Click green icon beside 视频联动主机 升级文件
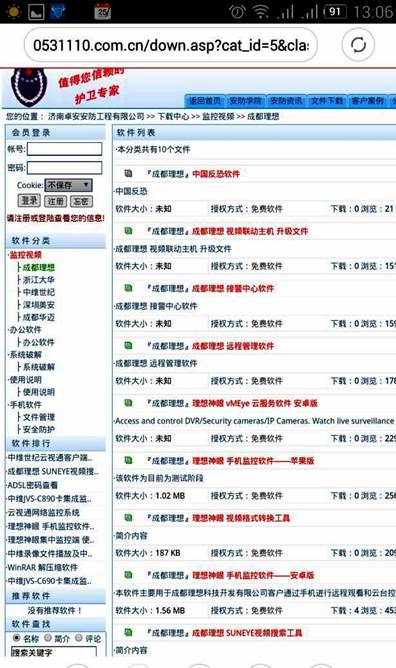The width and height of the screenshot is (396, 668). (128, 231)
